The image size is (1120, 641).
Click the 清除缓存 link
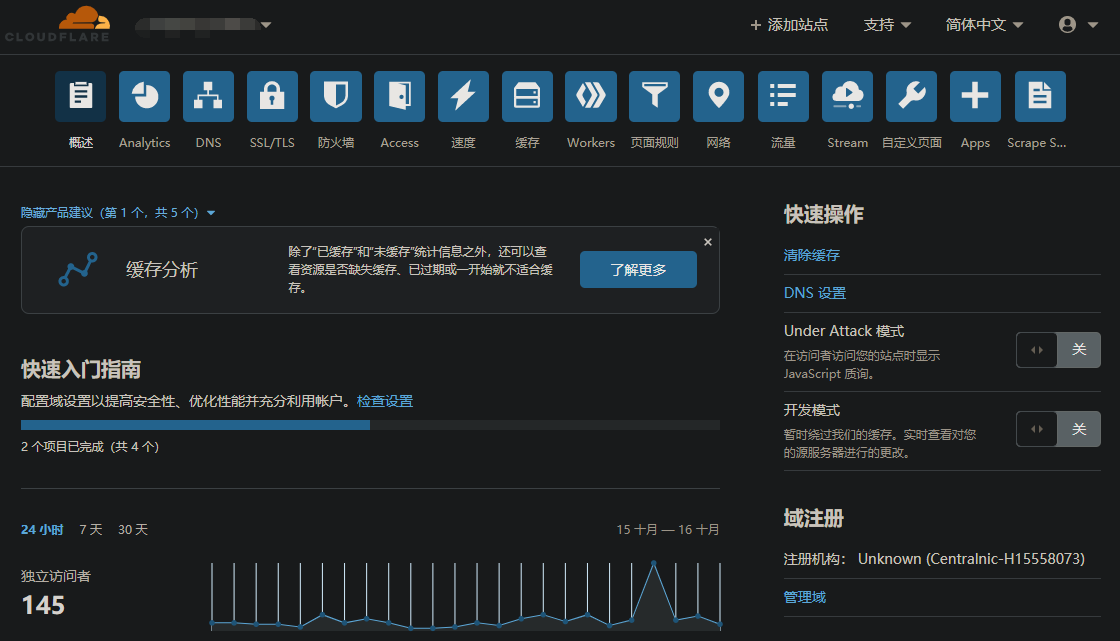click(811, 255)
